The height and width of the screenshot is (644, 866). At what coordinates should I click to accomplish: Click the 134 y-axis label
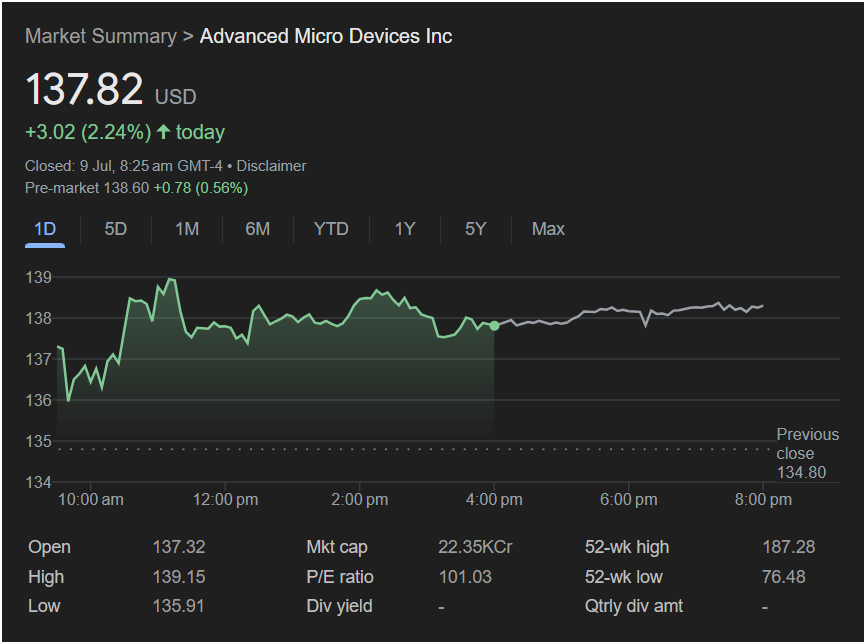pos(38,482)
